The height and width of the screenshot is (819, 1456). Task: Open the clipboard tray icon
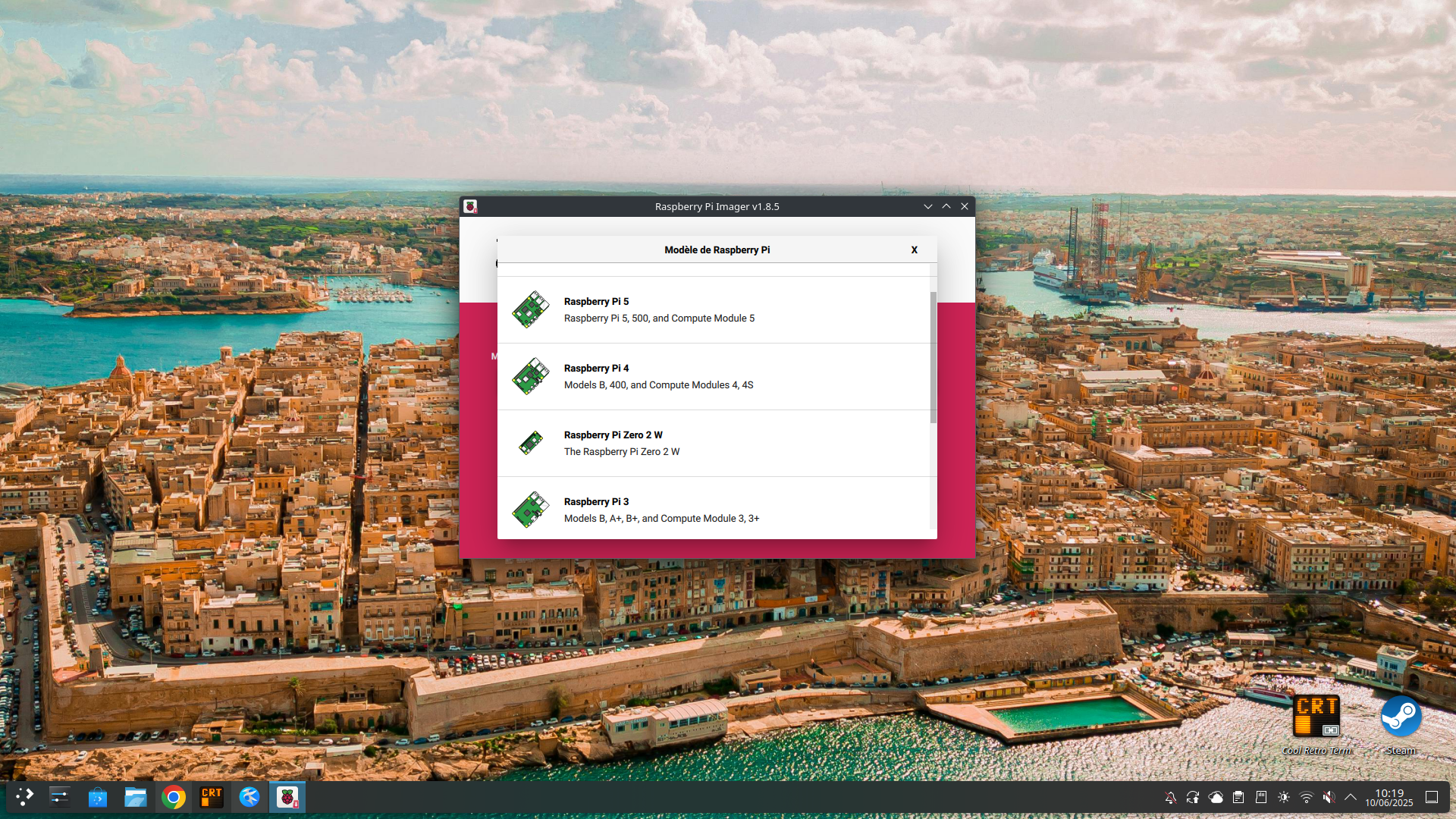click(x=1238, y=797)
